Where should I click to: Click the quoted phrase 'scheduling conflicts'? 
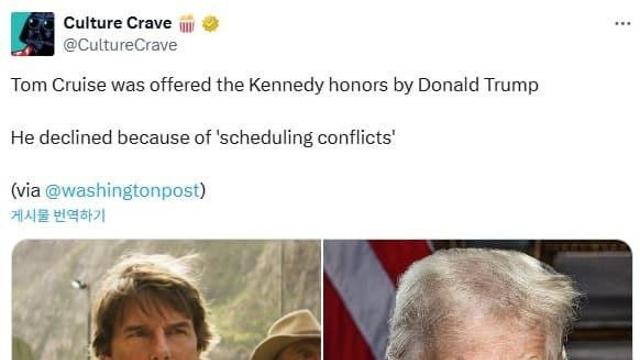(x=307, y=138)
